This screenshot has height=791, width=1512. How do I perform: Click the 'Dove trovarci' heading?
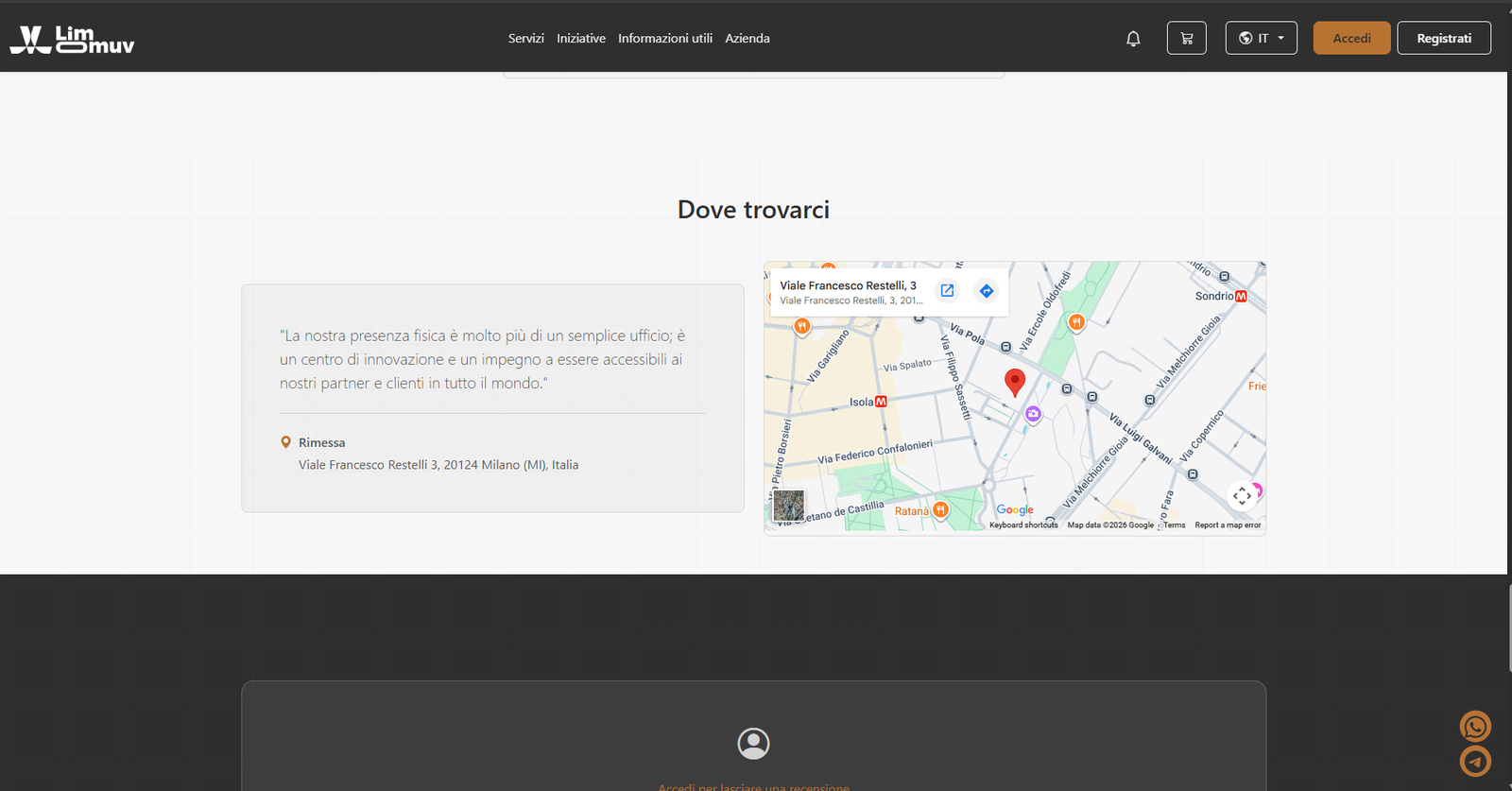point(753,210)
